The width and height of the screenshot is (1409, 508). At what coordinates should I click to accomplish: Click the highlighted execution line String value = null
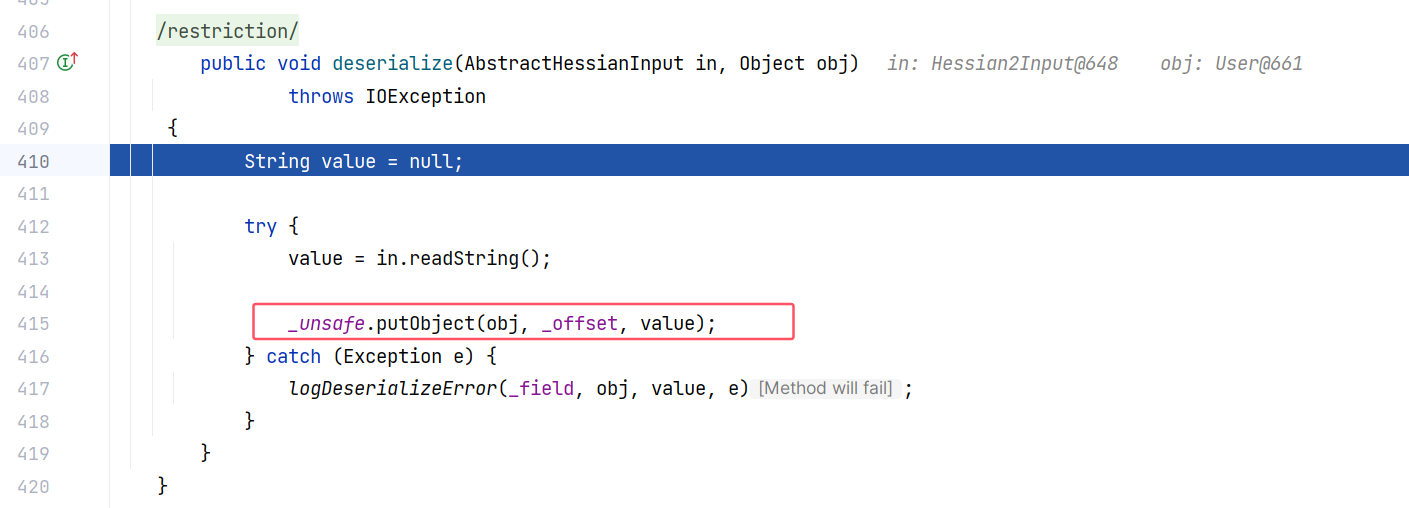[354, 161]
